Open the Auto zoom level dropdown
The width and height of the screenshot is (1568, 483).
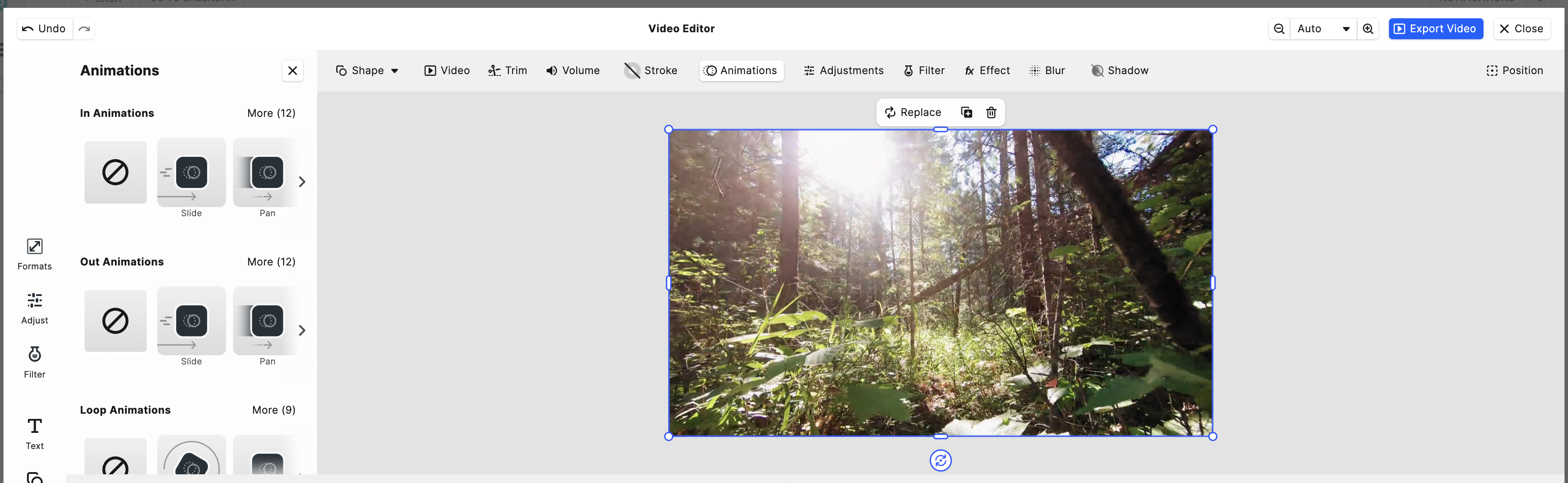coord(1323,29)
